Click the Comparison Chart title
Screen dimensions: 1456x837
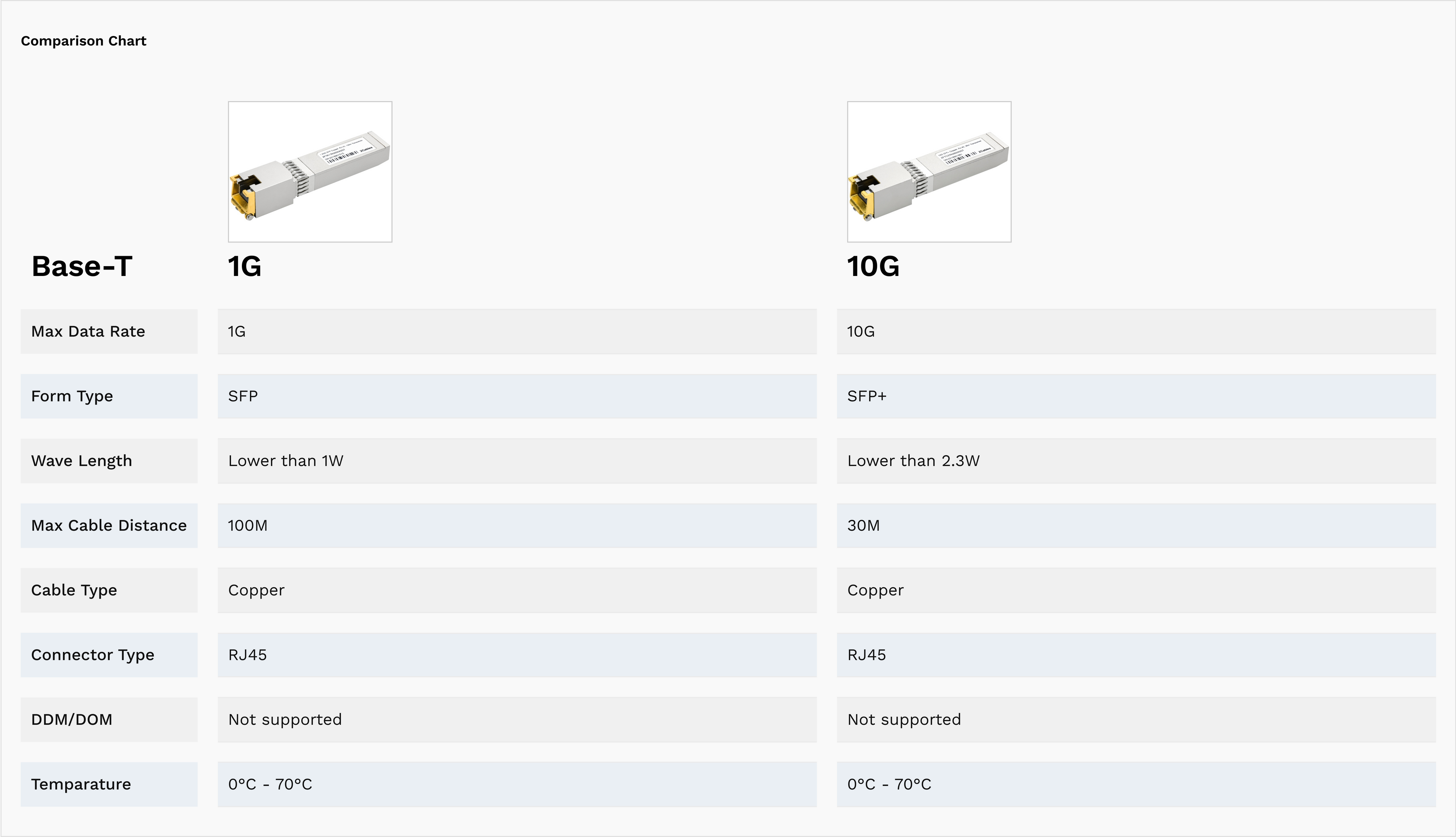(83, 41)
